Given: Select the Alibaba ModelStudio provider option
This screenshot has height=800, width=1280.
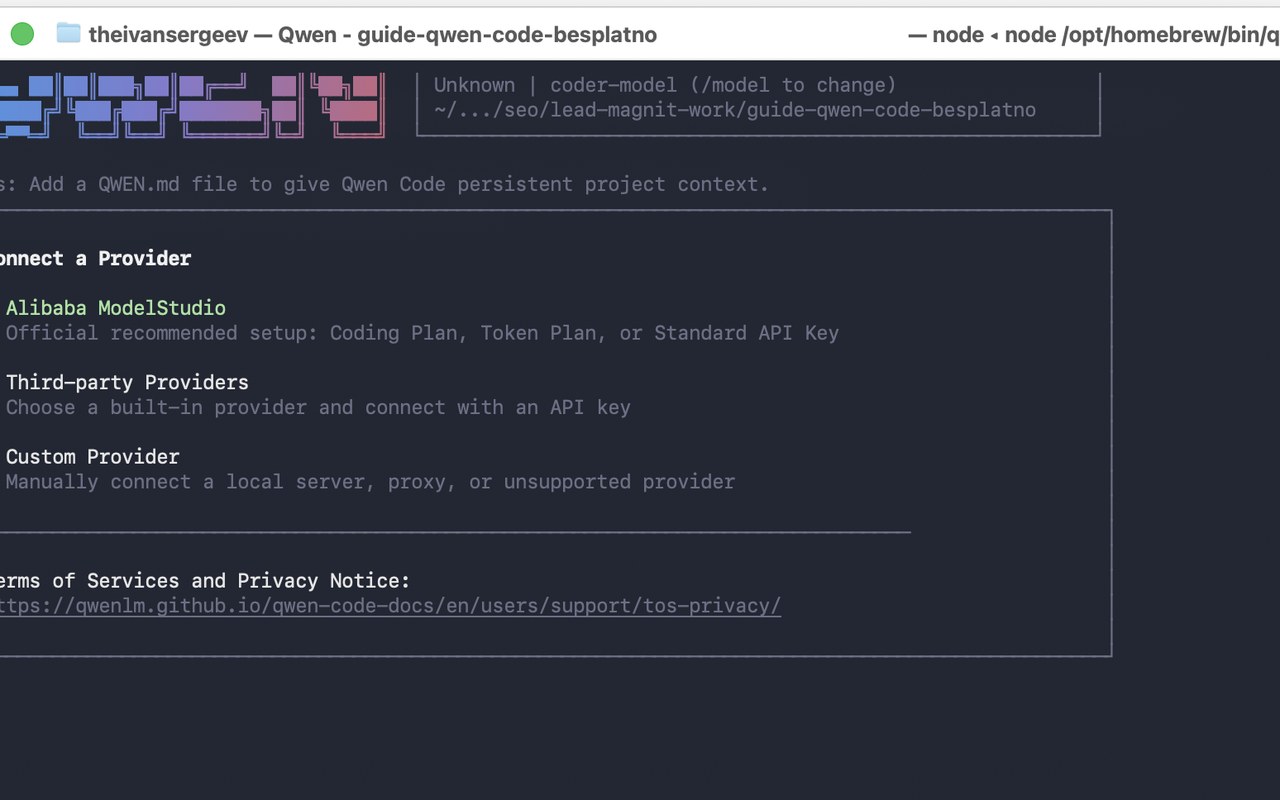Looking at the screenshot, I should [116, 308].
